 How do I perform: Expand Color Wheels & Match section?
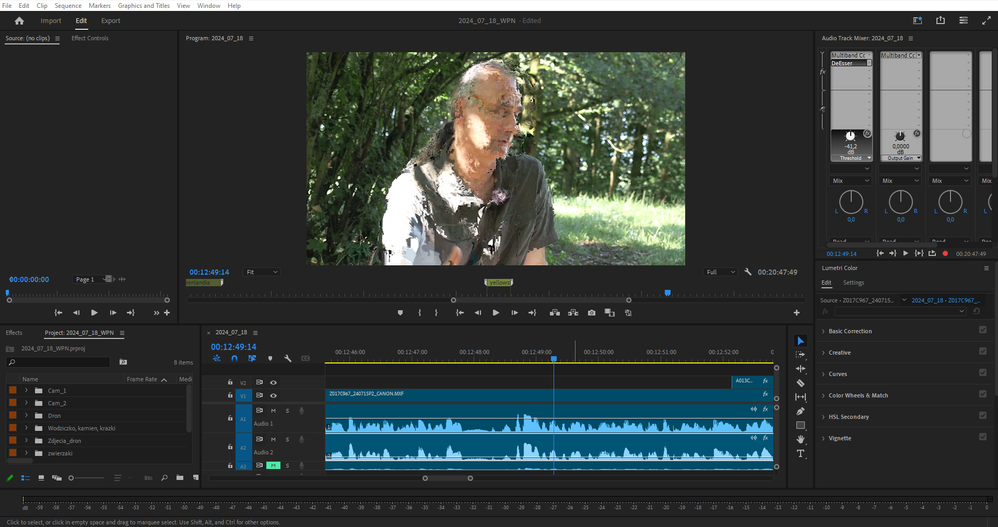823,395
